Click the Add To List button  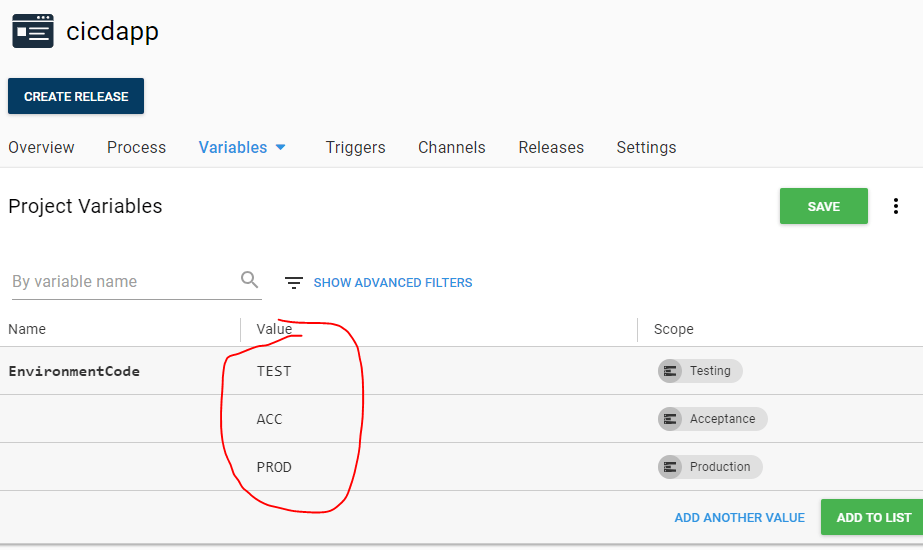(x=873, y=517)
